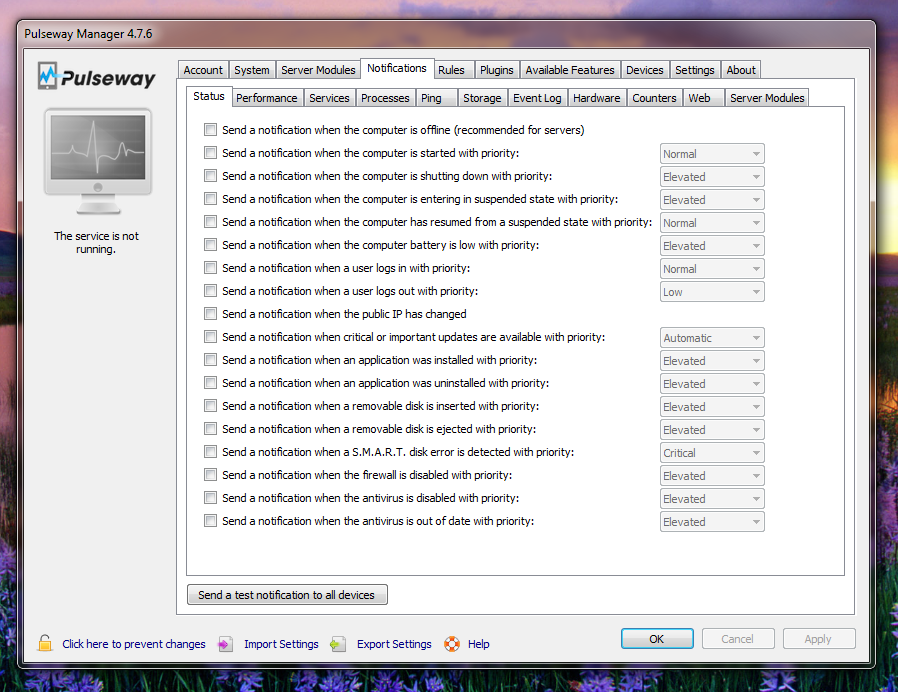Go to the Settings tab
898x692 pixels.
[x=695, y=70]
